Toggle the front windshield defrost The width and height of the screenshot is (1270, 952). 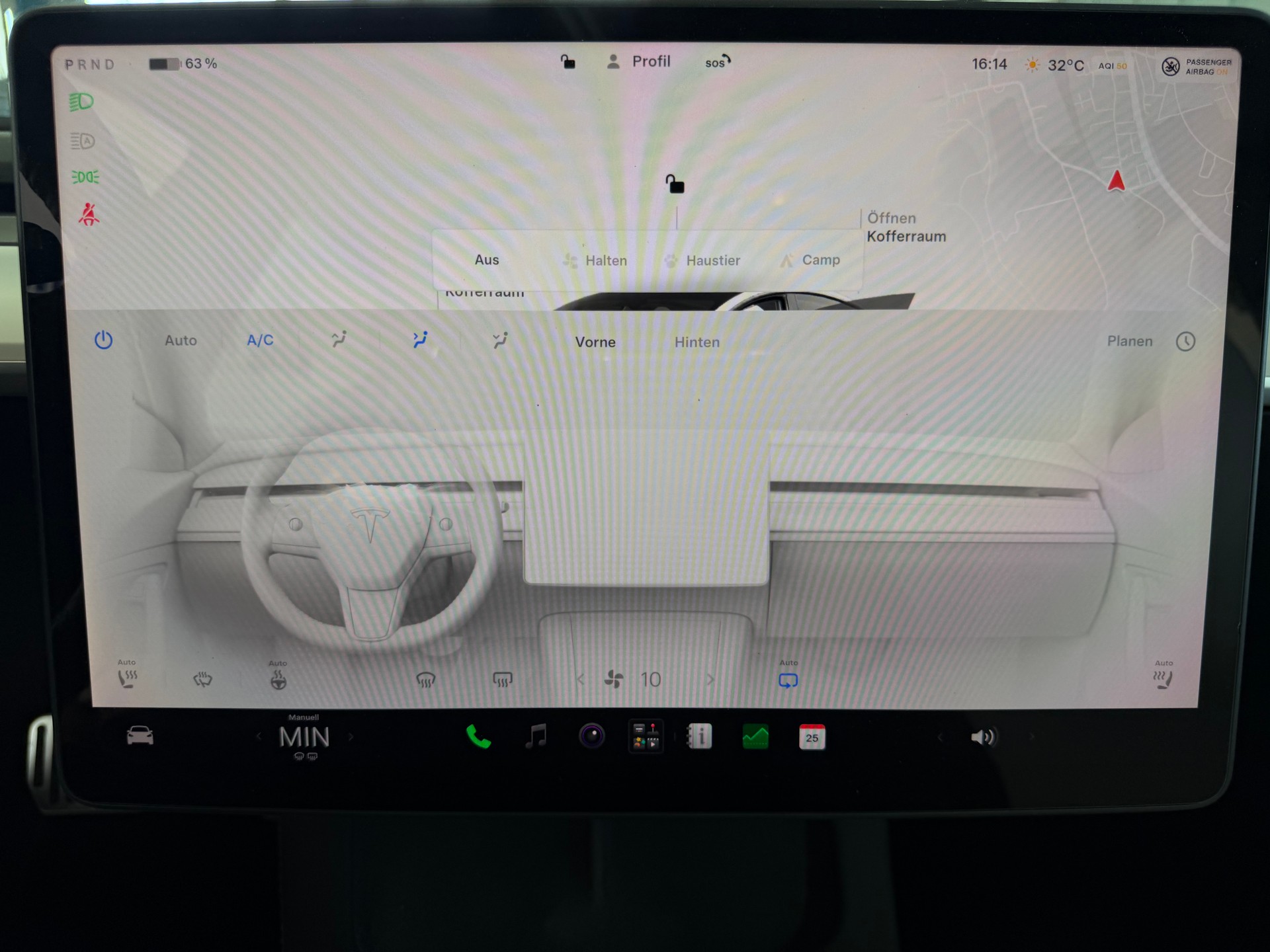pyautogui.click(x=425, y=680)
